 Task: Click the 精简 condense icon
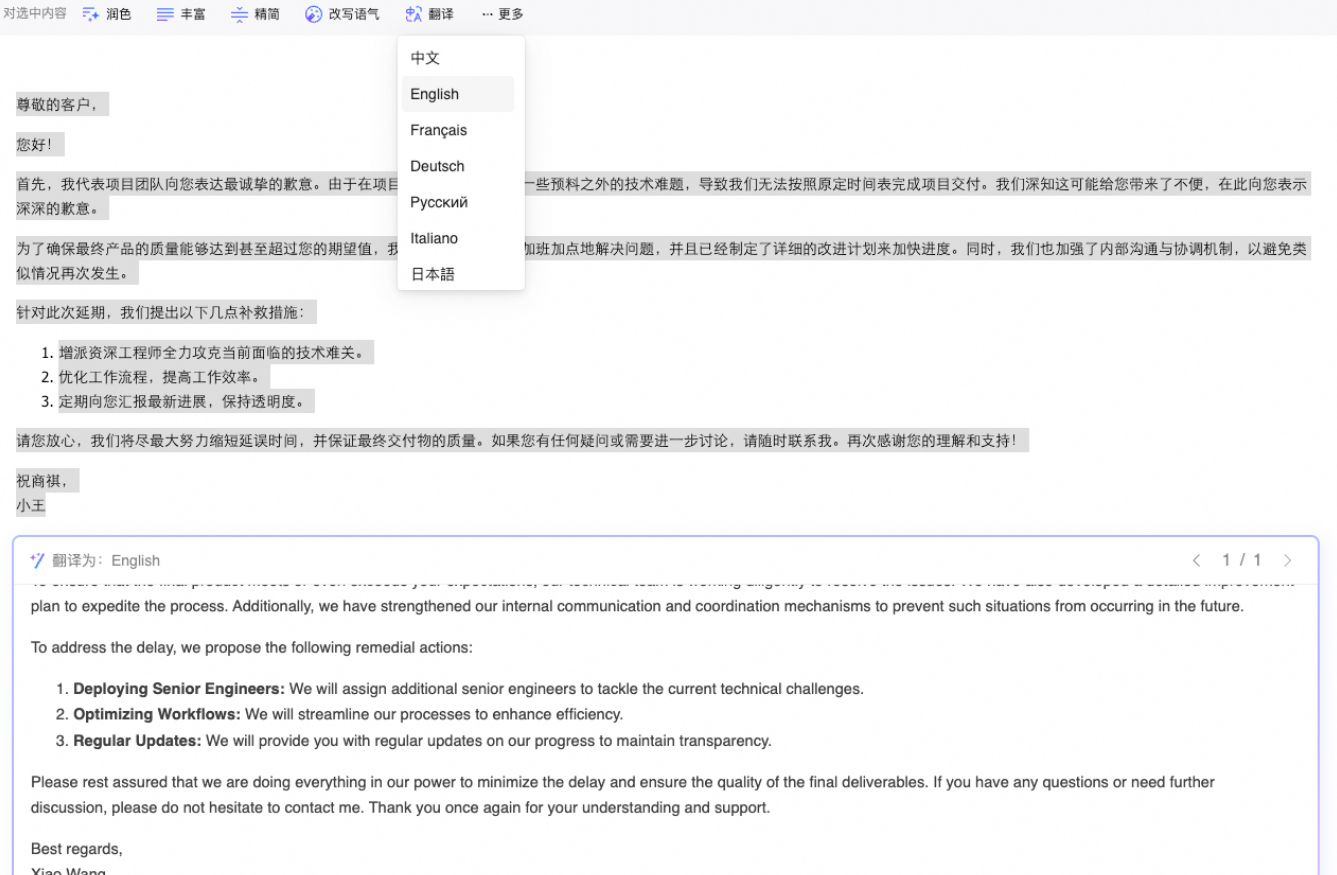click(x=239, y=14)
